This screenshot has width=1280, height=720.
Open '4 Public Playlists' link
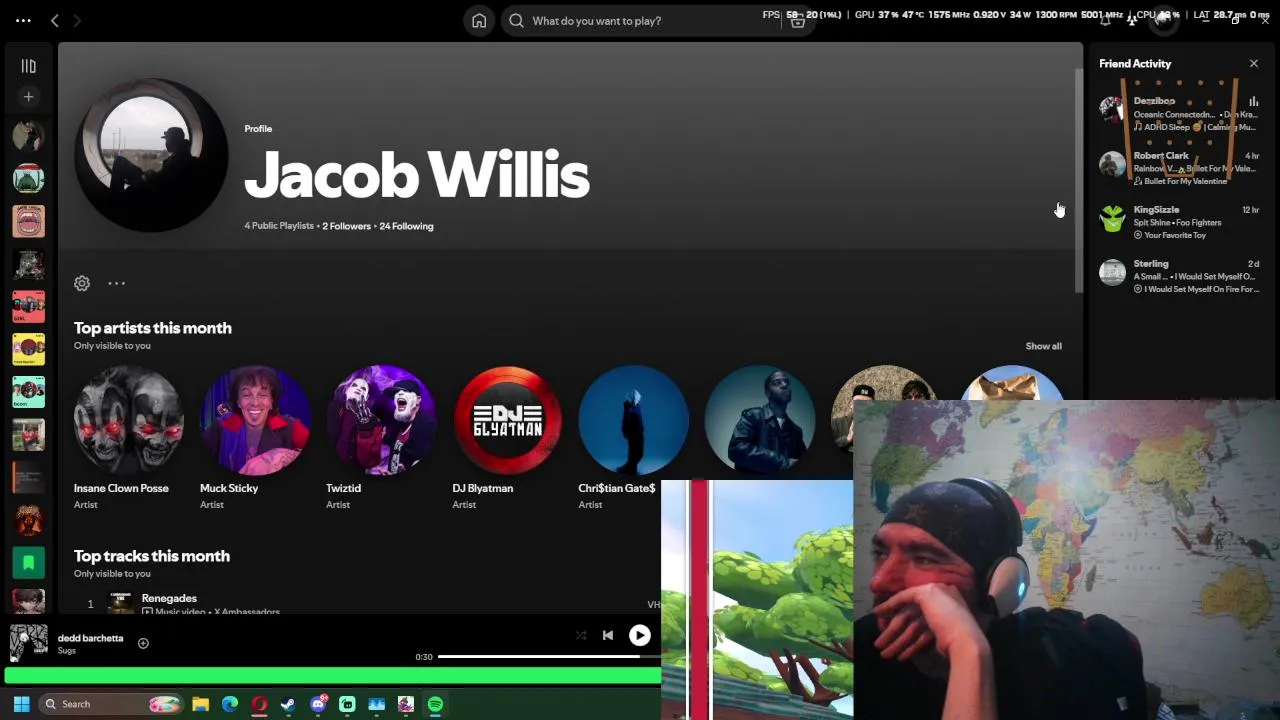point(279,226)
